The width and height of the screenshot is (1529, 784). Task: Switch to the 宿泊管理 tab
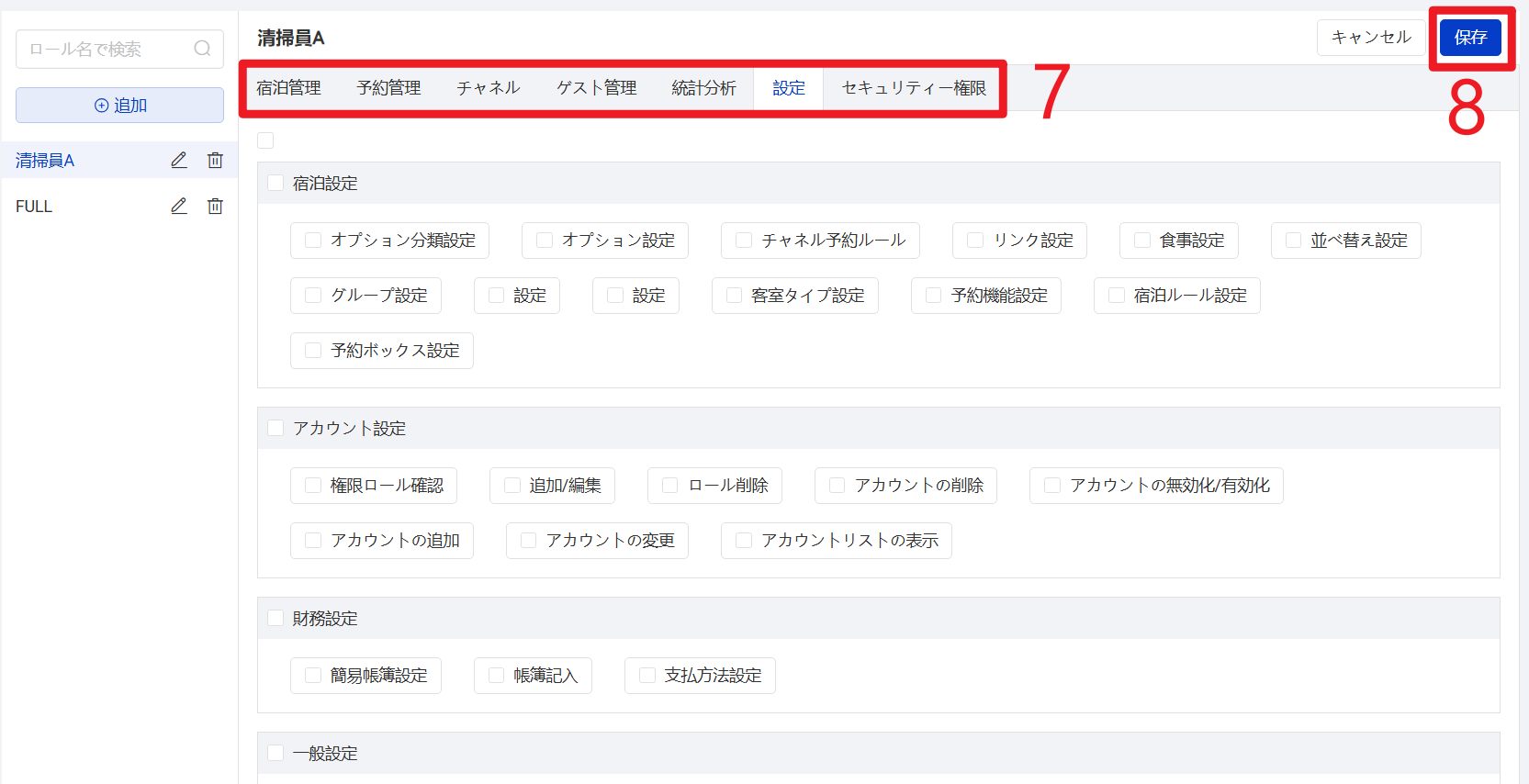288,88
